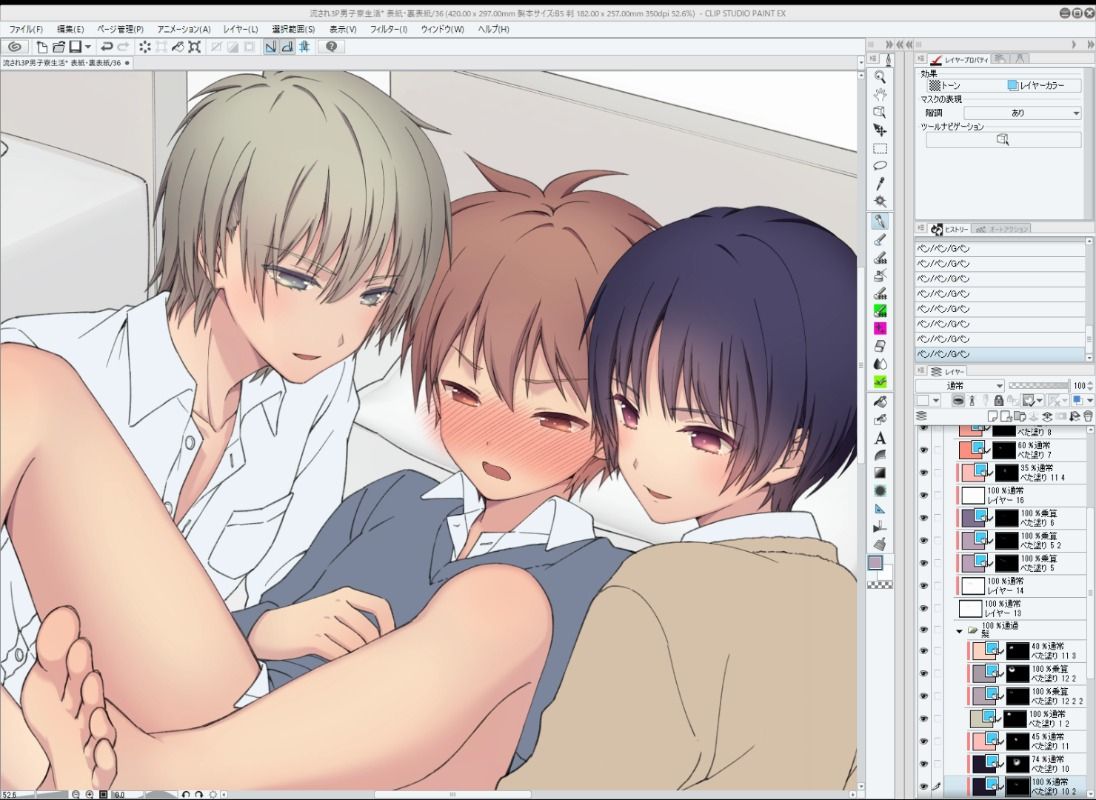
Task: Toggle visibility of レイヤー 16
Action: 923,495
